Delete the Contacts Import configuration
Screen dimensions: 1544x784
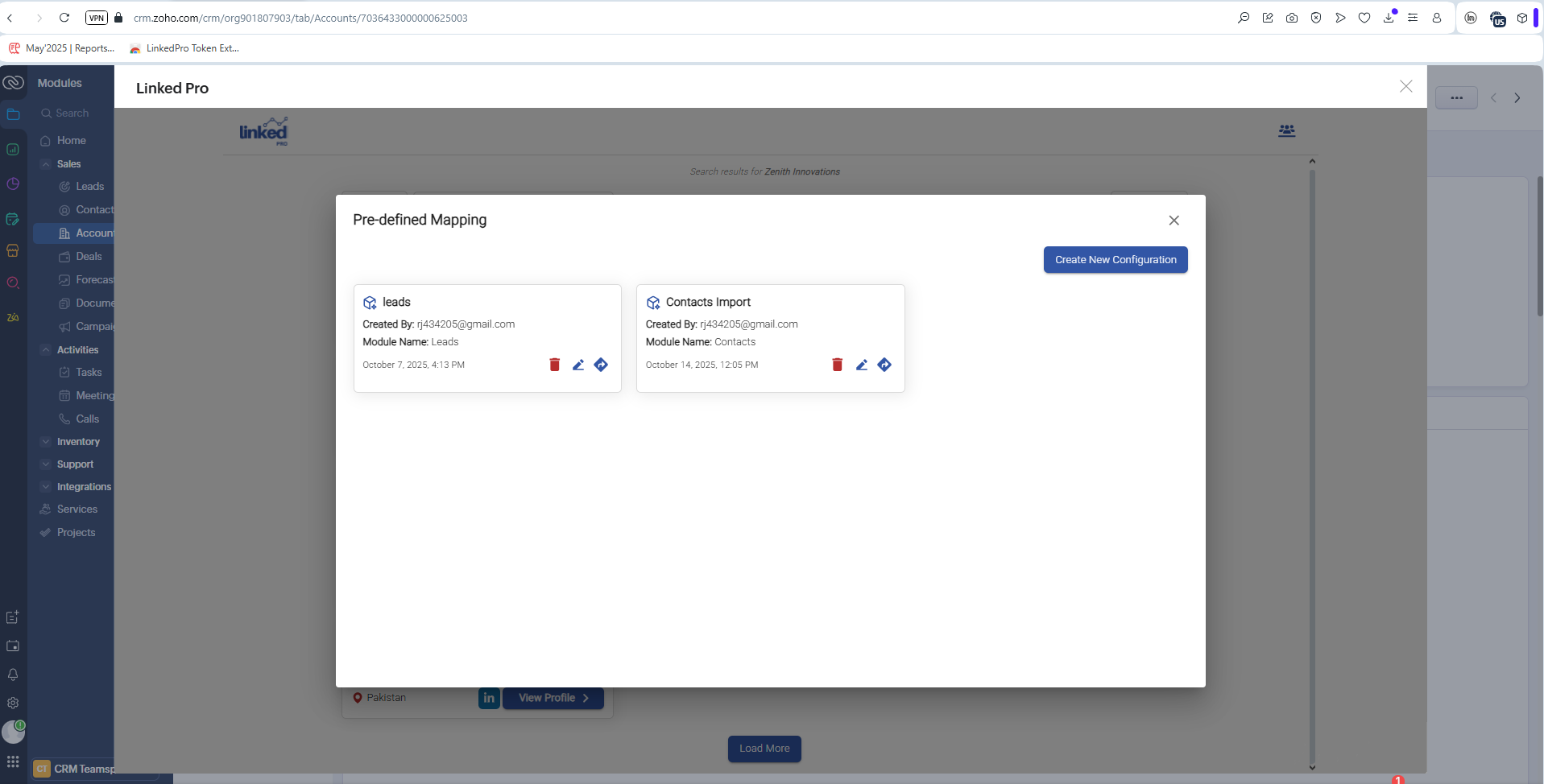[837, 365]
